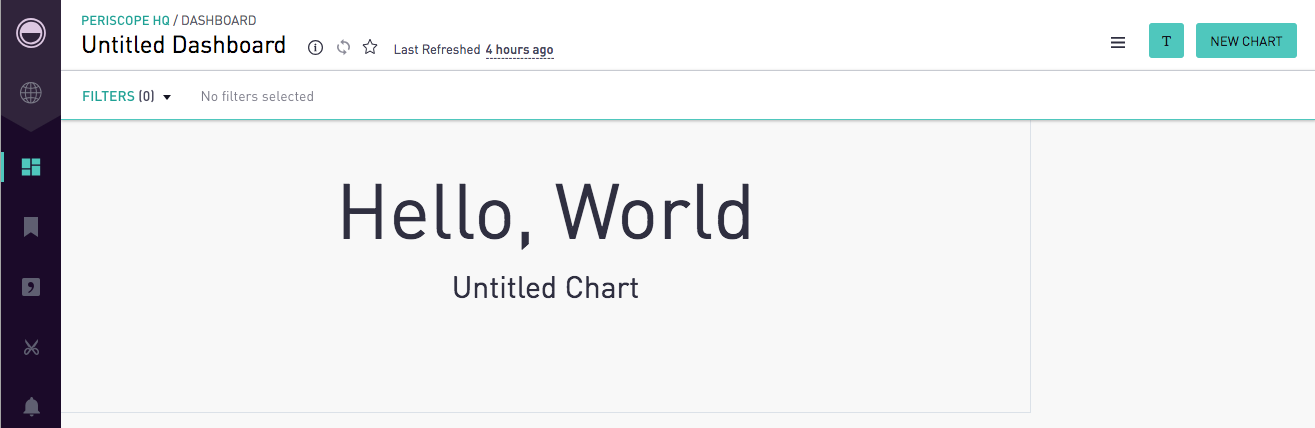Click the T text button in header
This screenshot has height=428, width=1315.
pyautogui.click(x=1166, y=41)
